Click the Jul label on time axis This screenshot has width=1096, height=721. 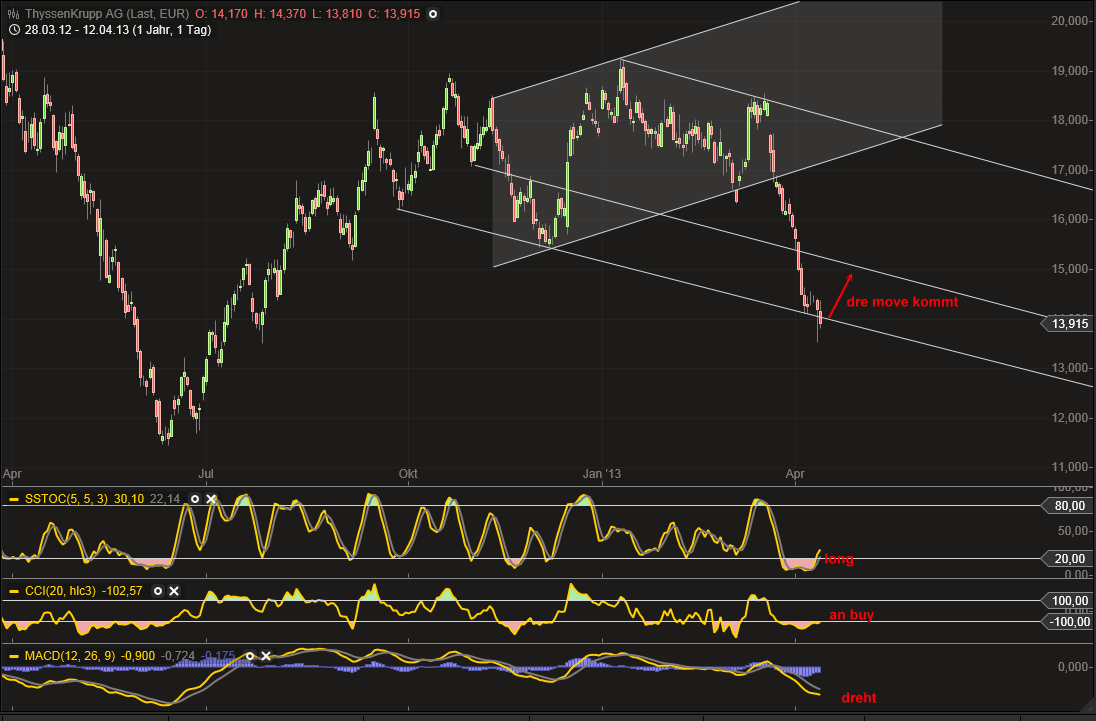(206, 474)
